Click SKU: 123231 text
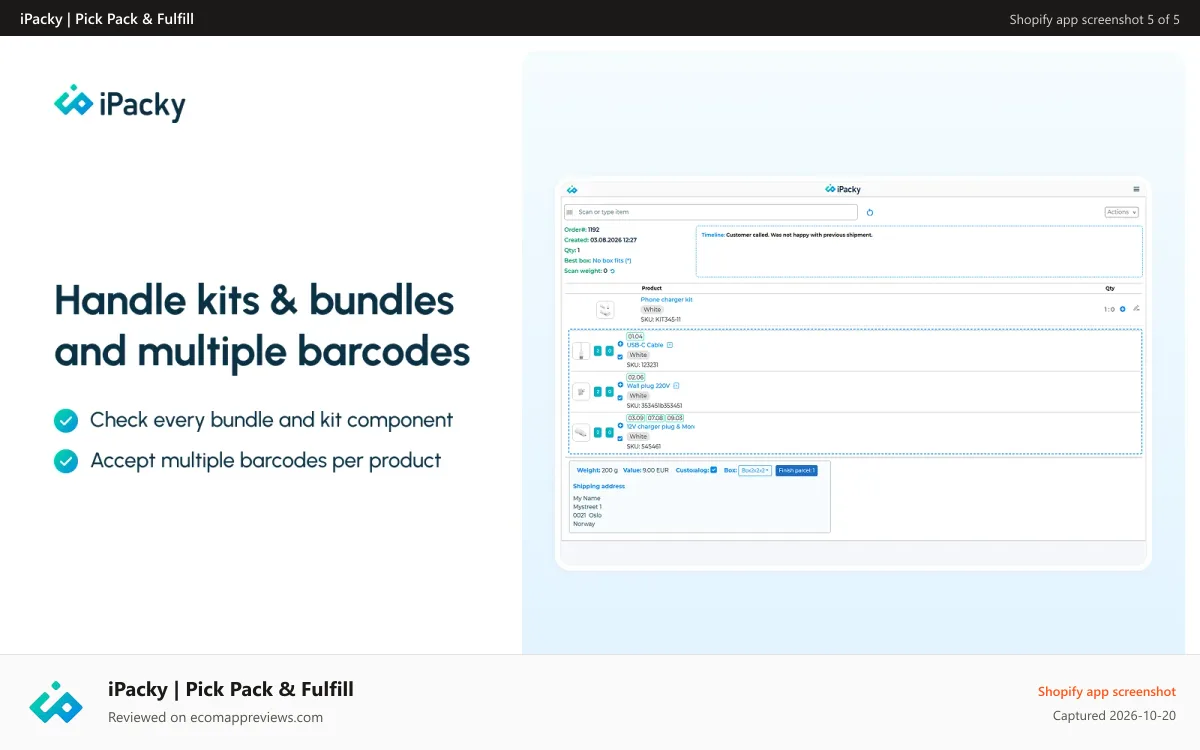The height and width of the screenshot is (750, 1200). pyautogui.click(x=643, y=365)
